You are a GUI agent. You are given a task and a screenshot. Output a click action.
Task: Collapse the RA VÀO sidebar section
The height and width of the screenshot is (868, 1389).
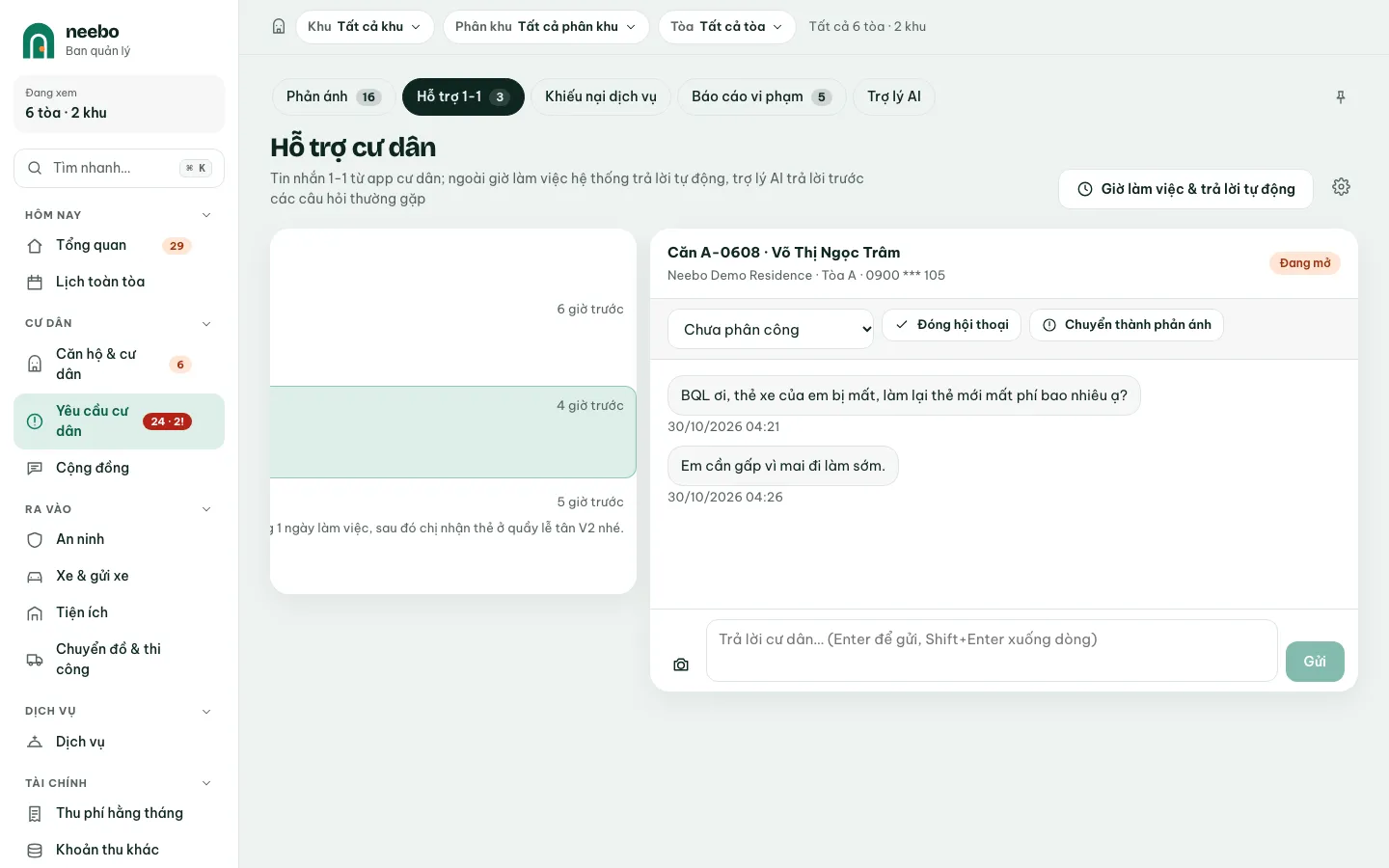(x=205, y=509)
